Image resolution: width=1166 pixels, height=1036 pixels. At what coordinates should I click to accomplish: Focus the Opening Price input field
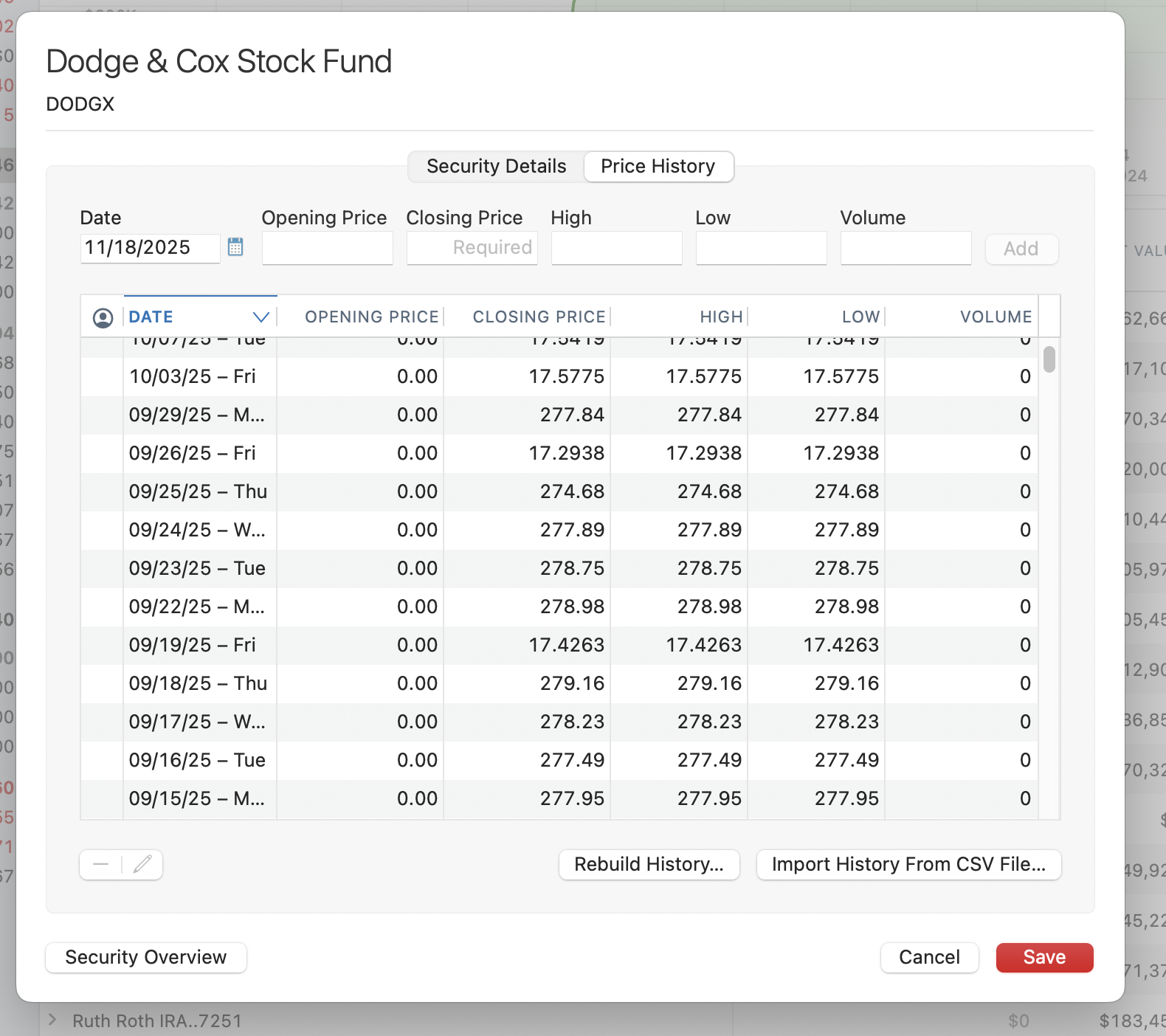pyautogui.click(x=328, y=248)
